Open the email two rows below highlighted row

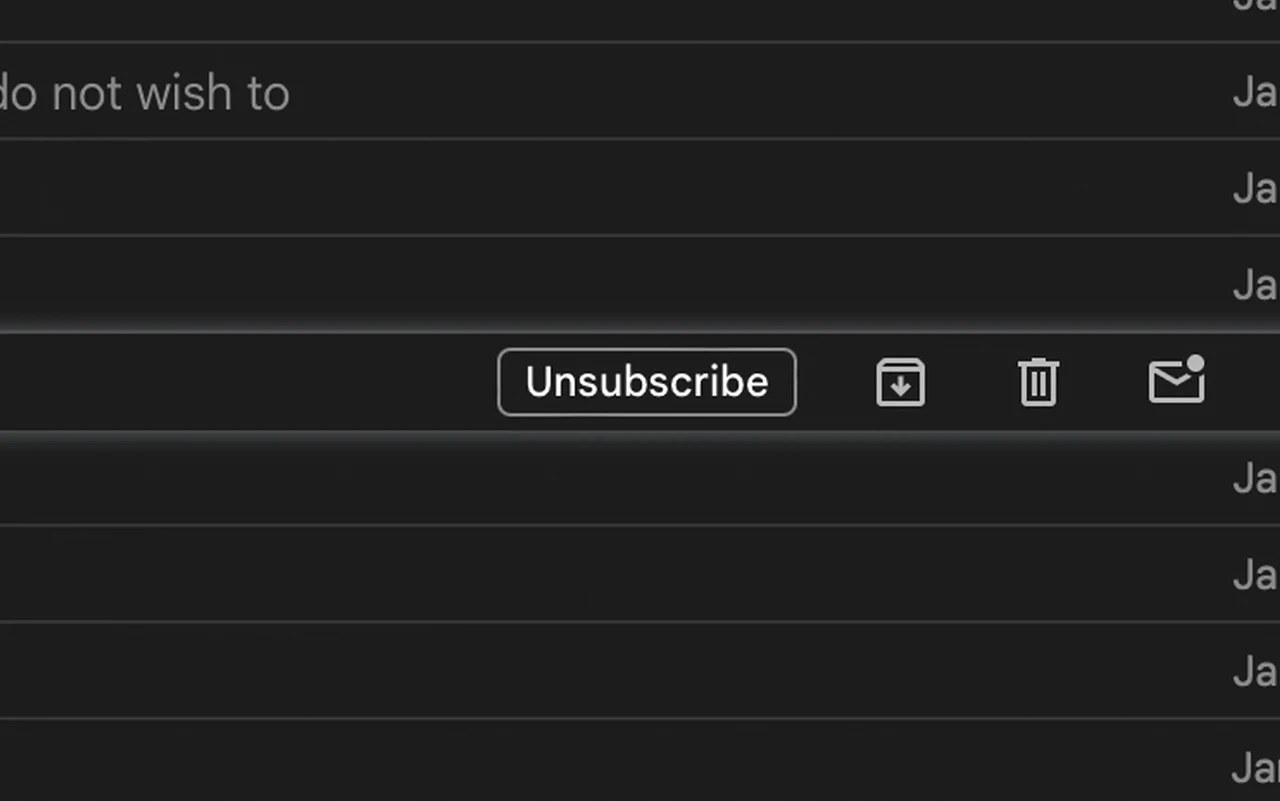coord(640,574)
